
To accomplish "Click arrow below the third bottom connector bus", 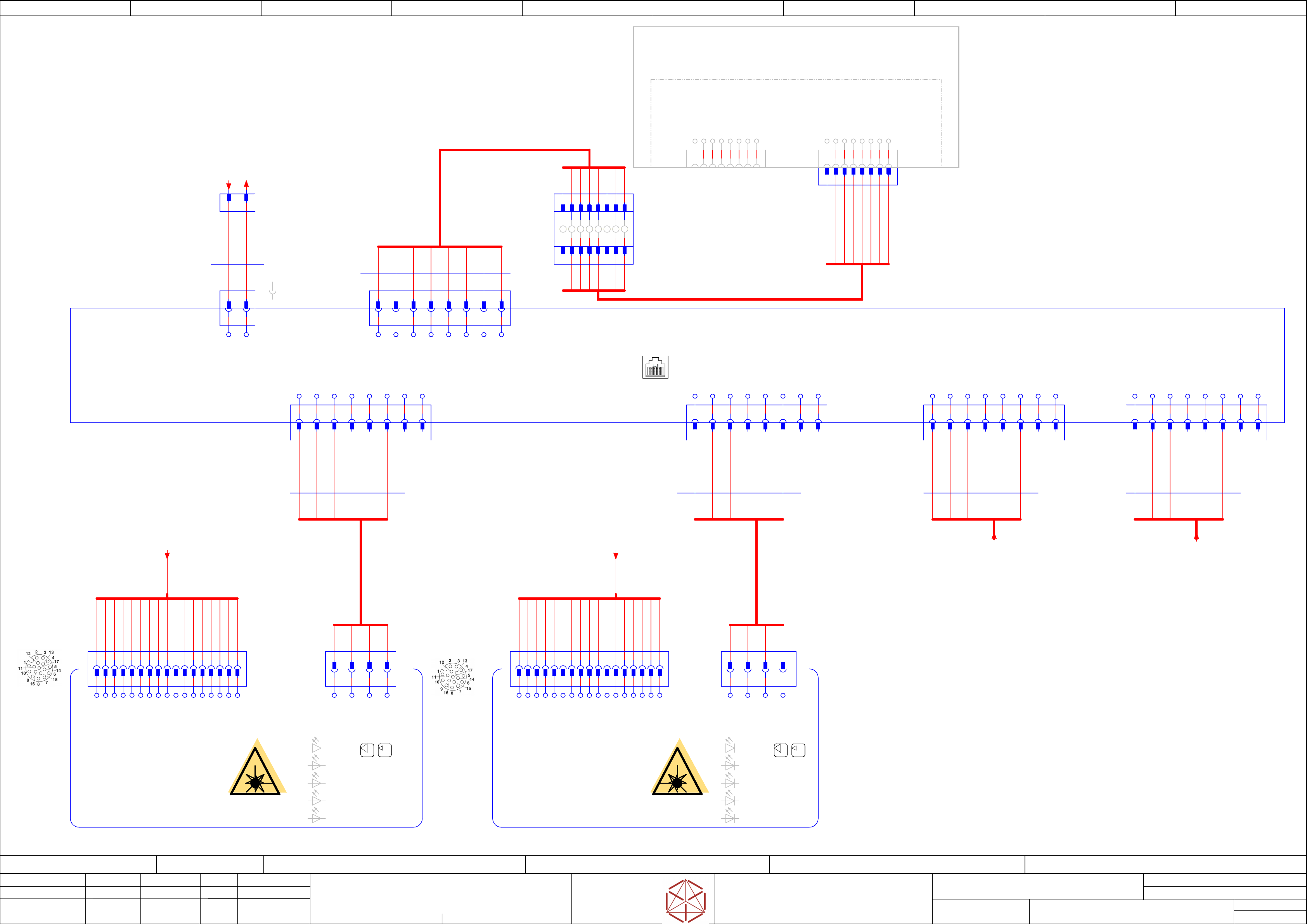I will [994, 536].
